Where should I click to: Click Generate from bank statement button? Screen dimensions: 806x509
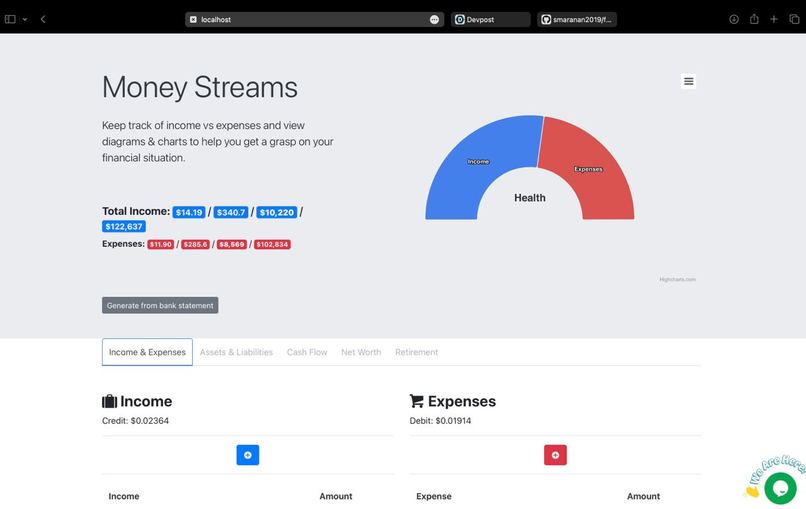coord(160,305)
